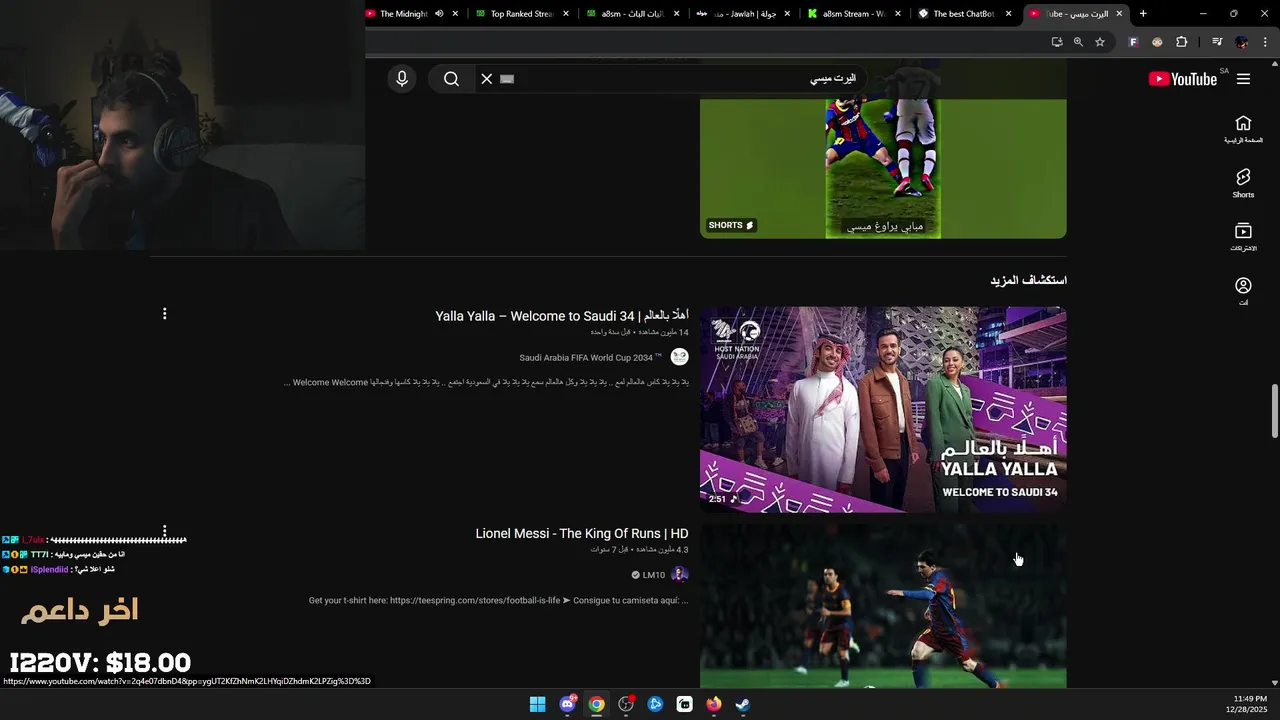Open Subscriptions in the sidebar
1280x720 pixels.
coord(1243,237)
